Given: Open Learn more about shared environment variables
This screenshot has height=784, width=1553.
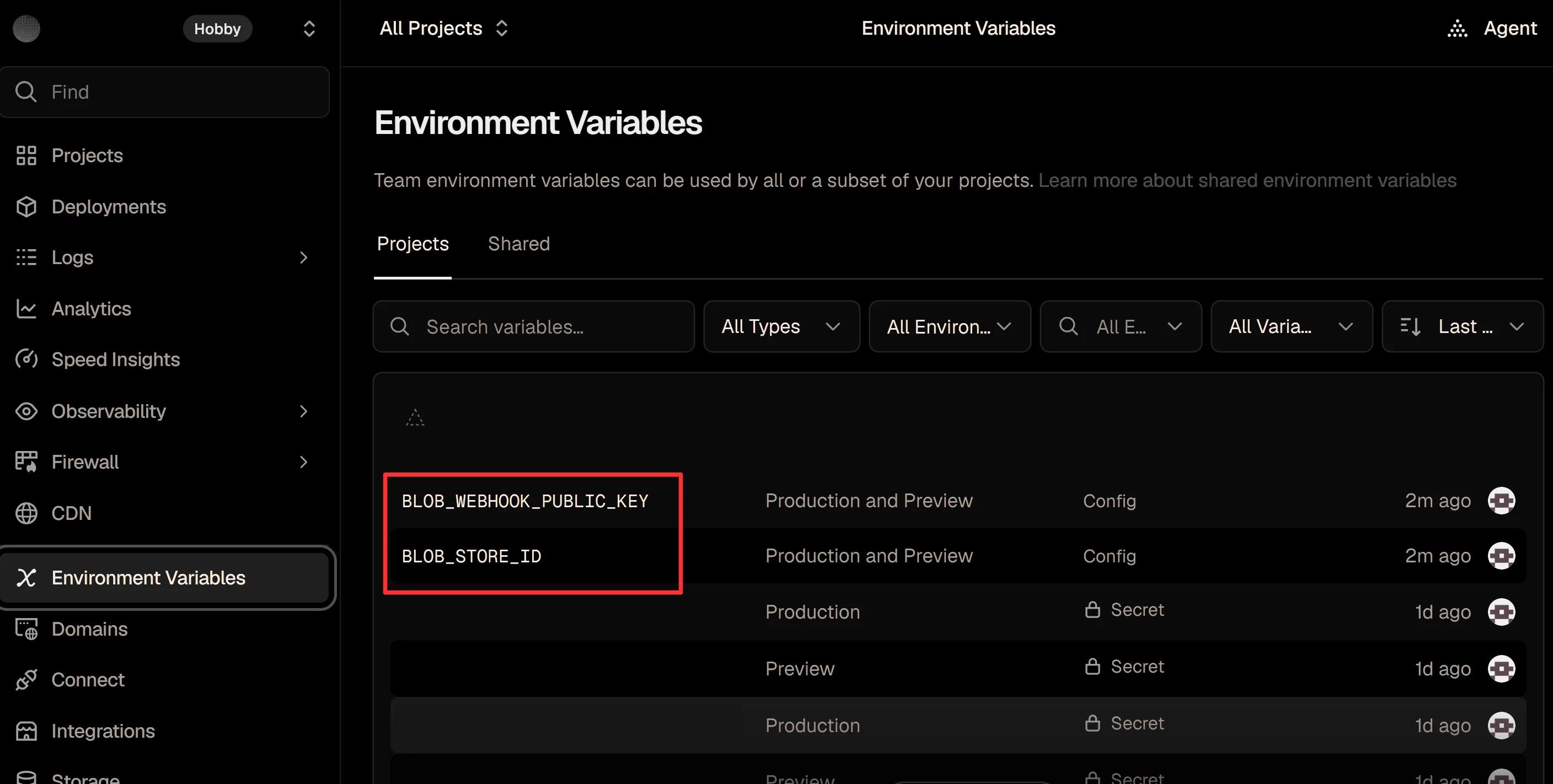Looking at the screenshot, I should [x=1247, y=180].
